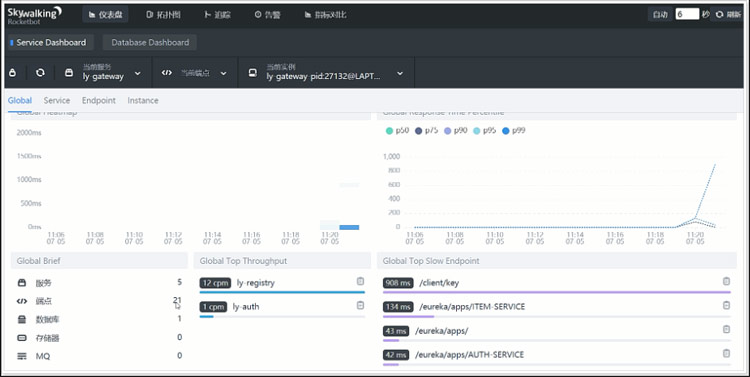Viewport: 750px width, 377px height.
Task: Open the 指标对比 metrics comparison menu
Action: pyautogui.click(x=325, y=15)
